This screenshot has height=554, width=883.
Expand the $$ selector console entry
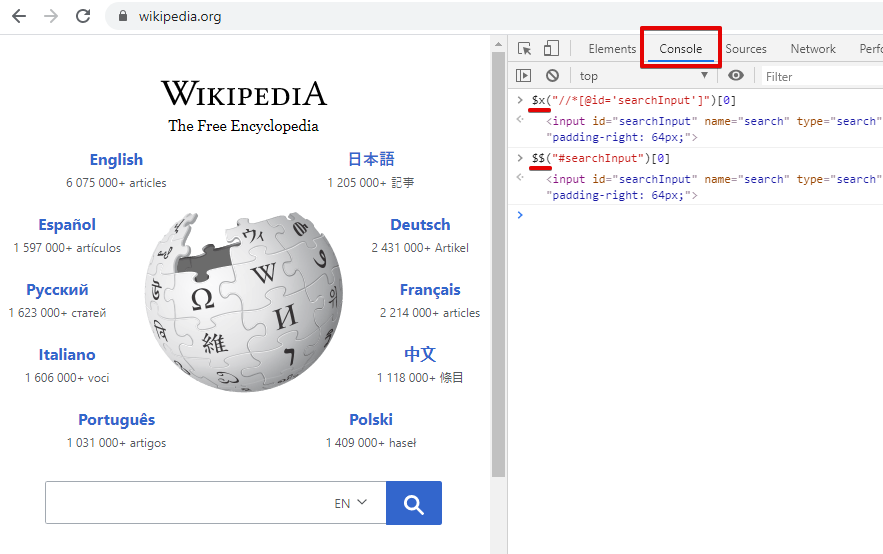[520, 159]
